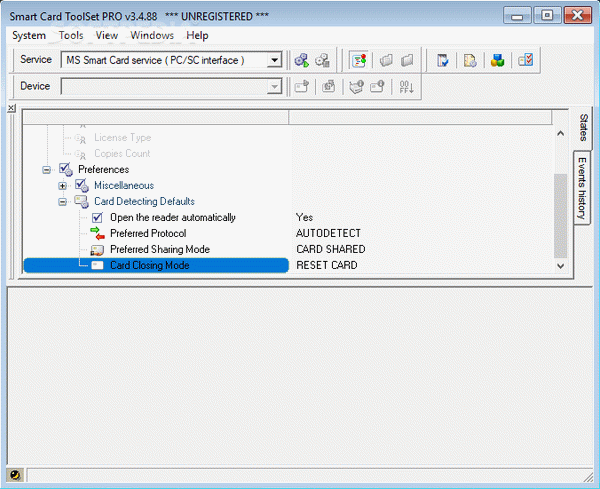Expand the Miscellaneous tree node
600x489 pixels.
[62, 186]
